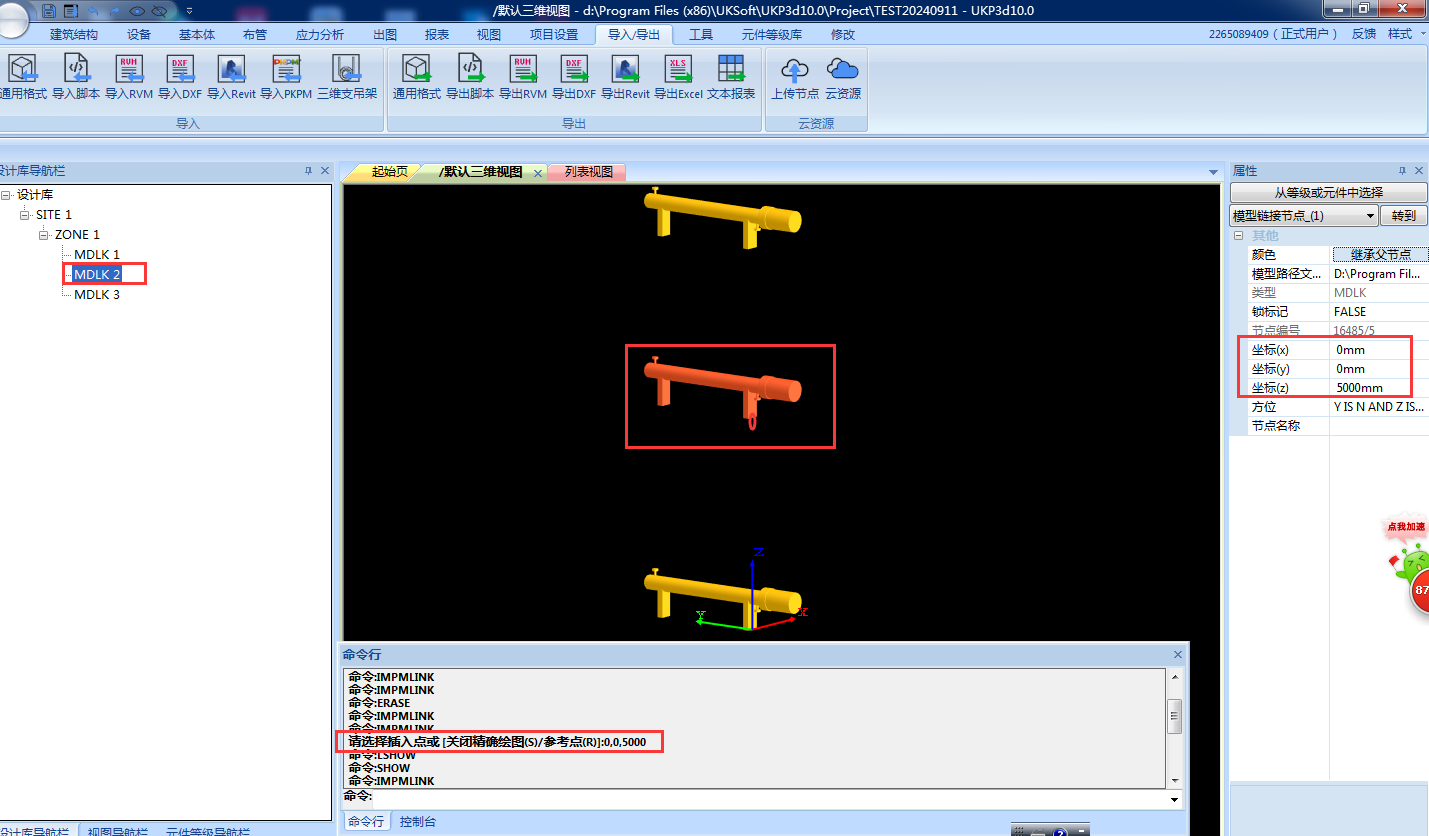Click the eye show icon in quick access toolbar
1429x836 pixels.
tap(135, 11)
